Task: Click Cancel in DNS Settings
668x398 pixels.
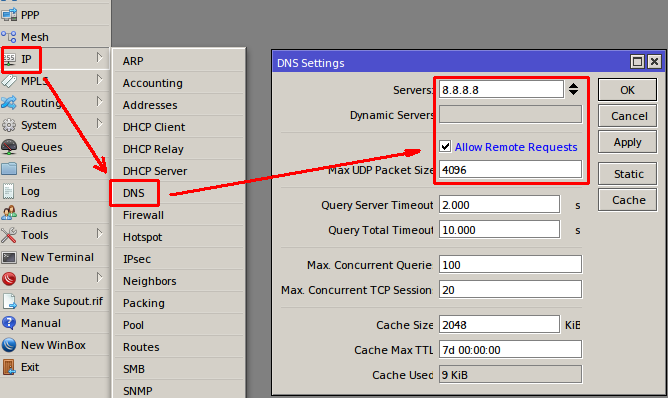Action: pos(627,116)
